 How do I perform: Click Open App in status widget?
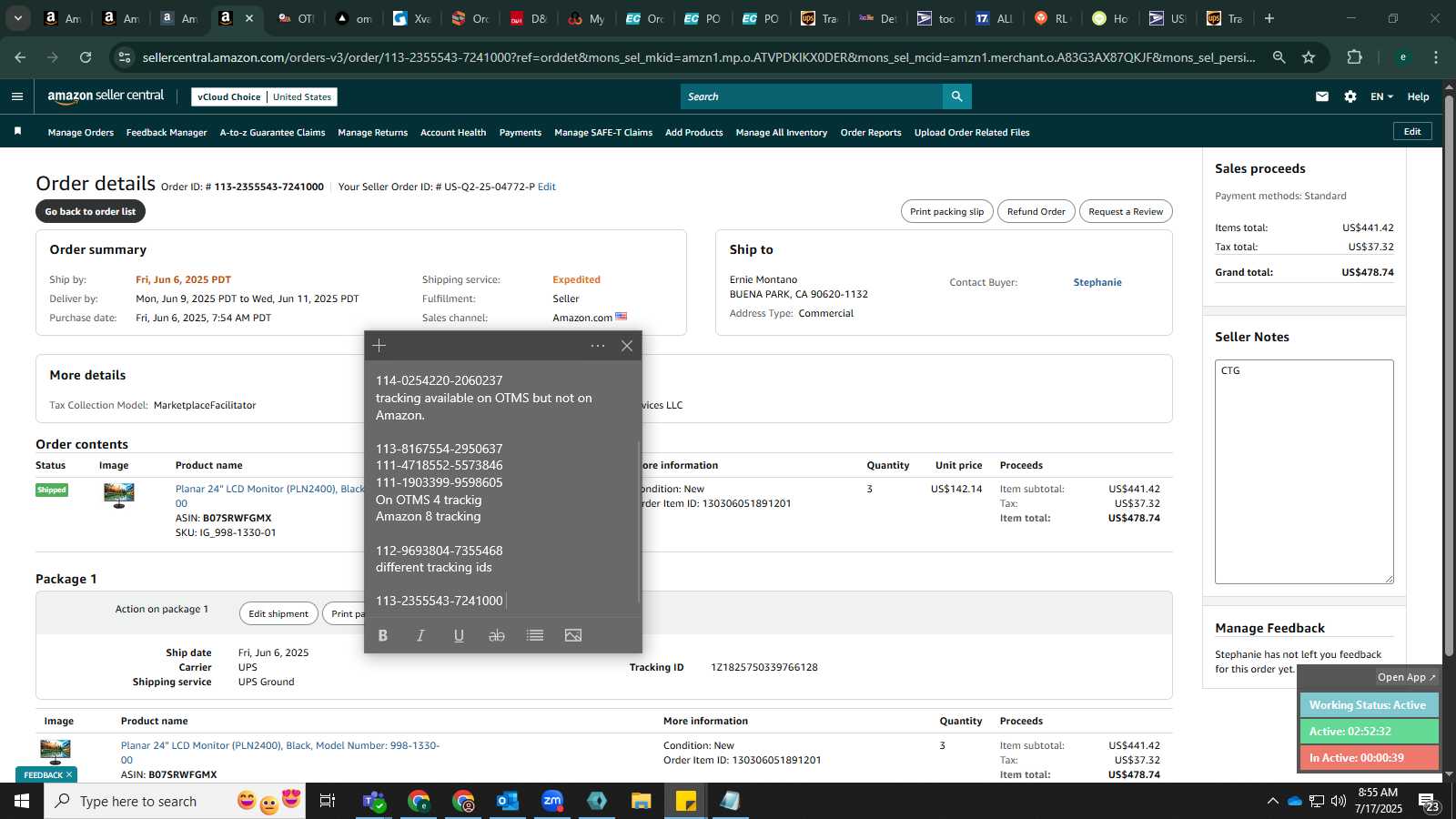(1406, 677)
